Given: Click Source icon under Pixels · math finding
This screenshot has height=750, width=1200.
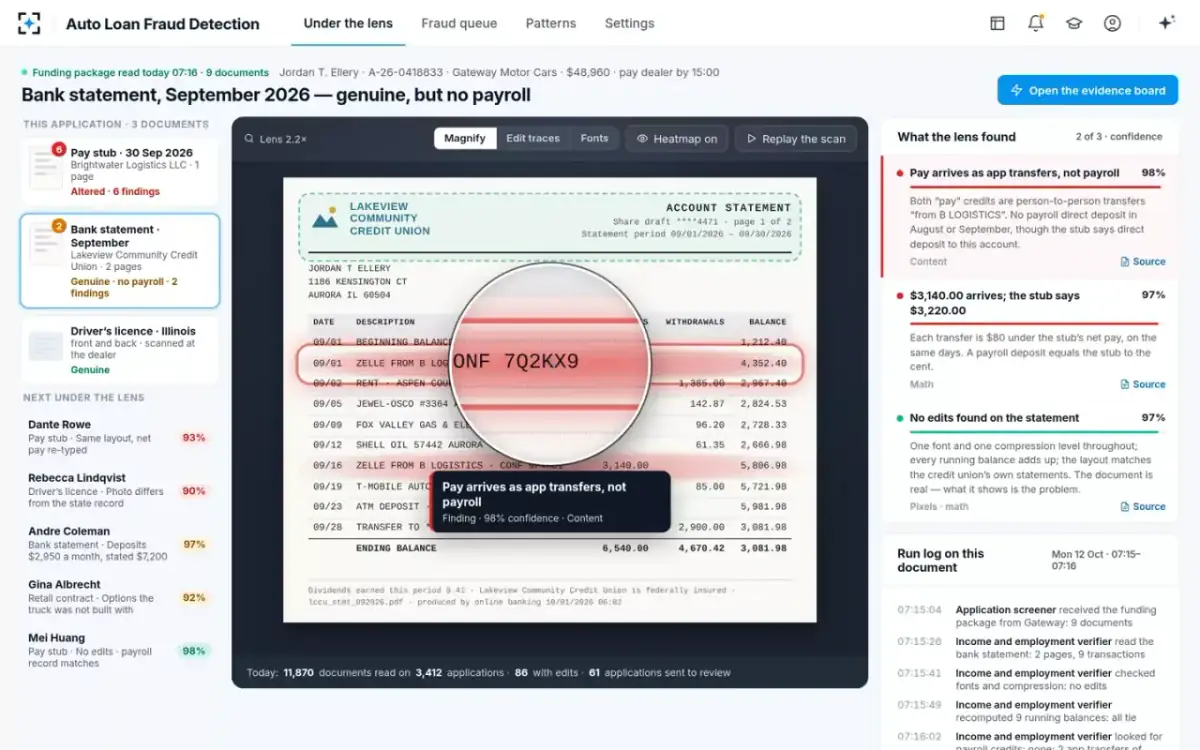Looking at the screenshot, I should 1125,507.
